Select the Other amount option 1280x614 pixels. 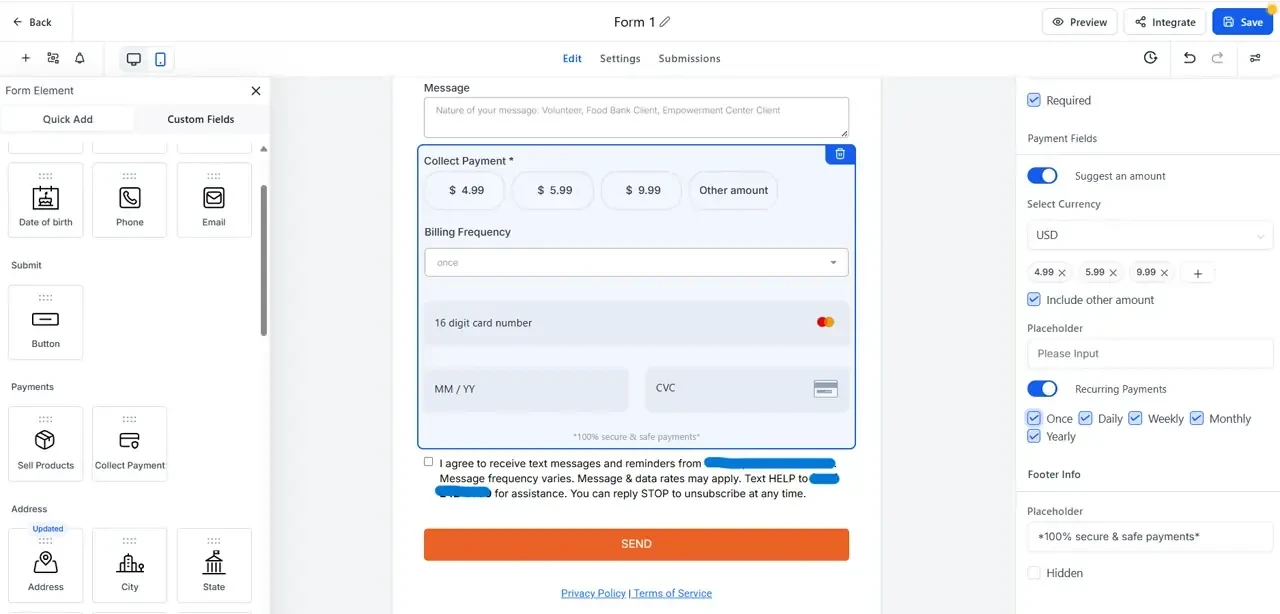pos(733,190)
